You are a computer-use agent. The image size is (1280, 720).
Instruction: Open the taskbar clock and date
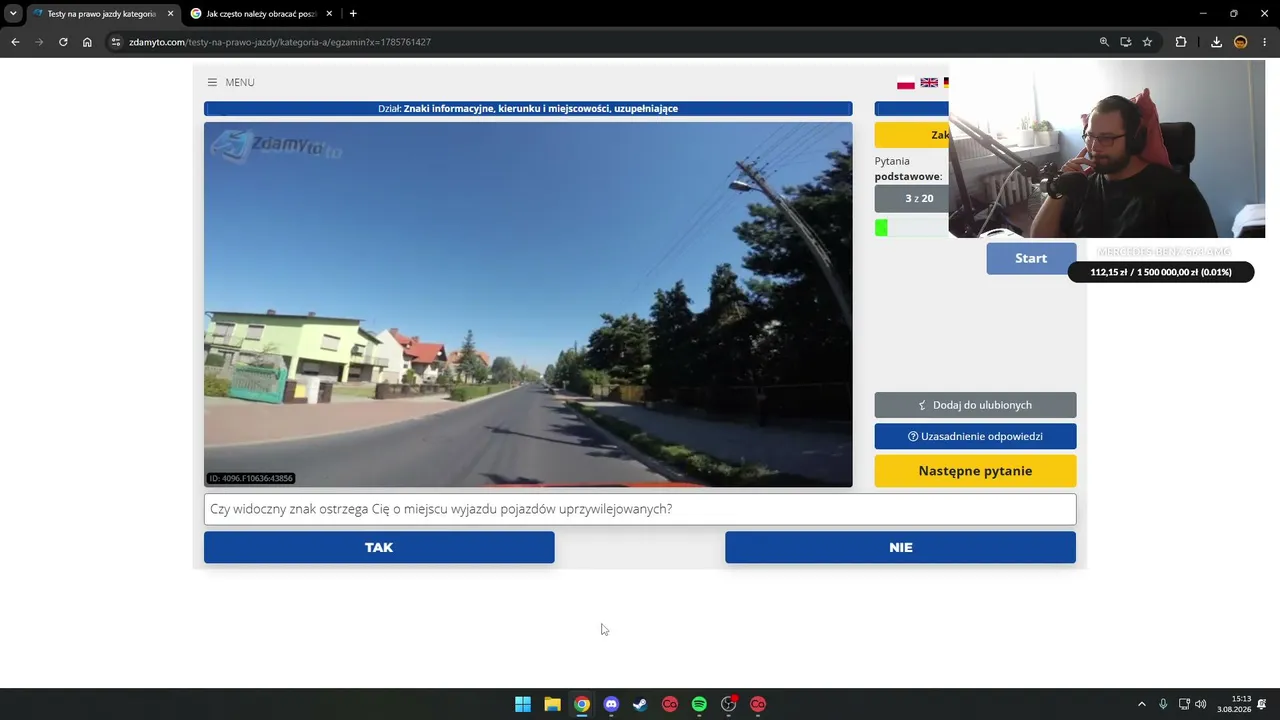[x=1234, y=704]
